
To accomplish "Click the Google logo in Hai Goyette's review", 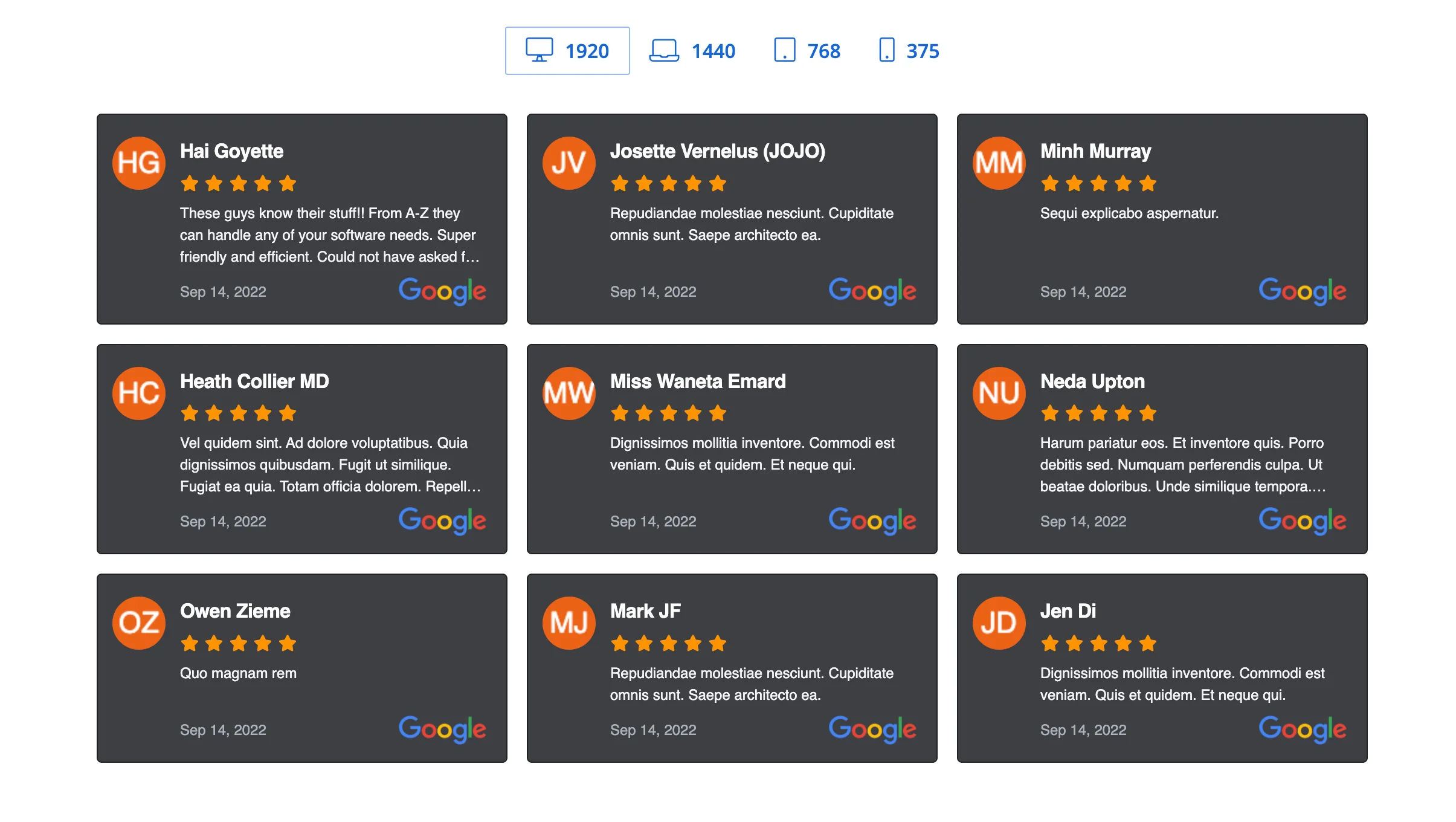I will pos(442,291).
